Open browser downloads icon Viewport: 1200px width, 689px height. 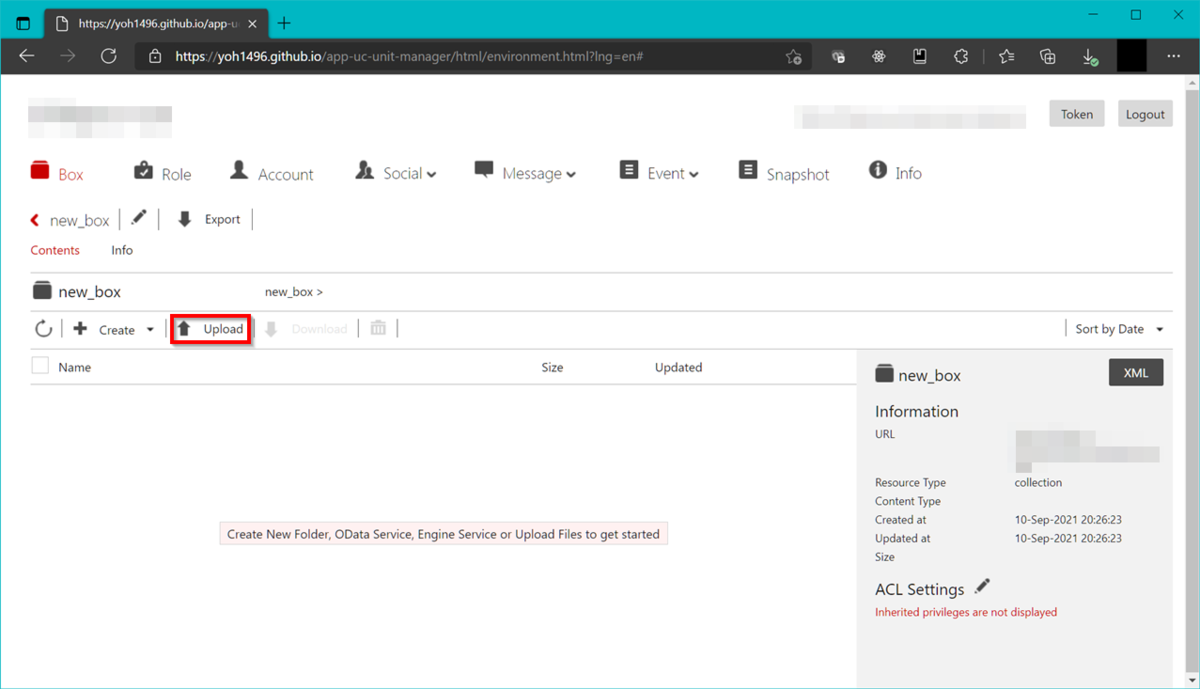(1090, 58)
